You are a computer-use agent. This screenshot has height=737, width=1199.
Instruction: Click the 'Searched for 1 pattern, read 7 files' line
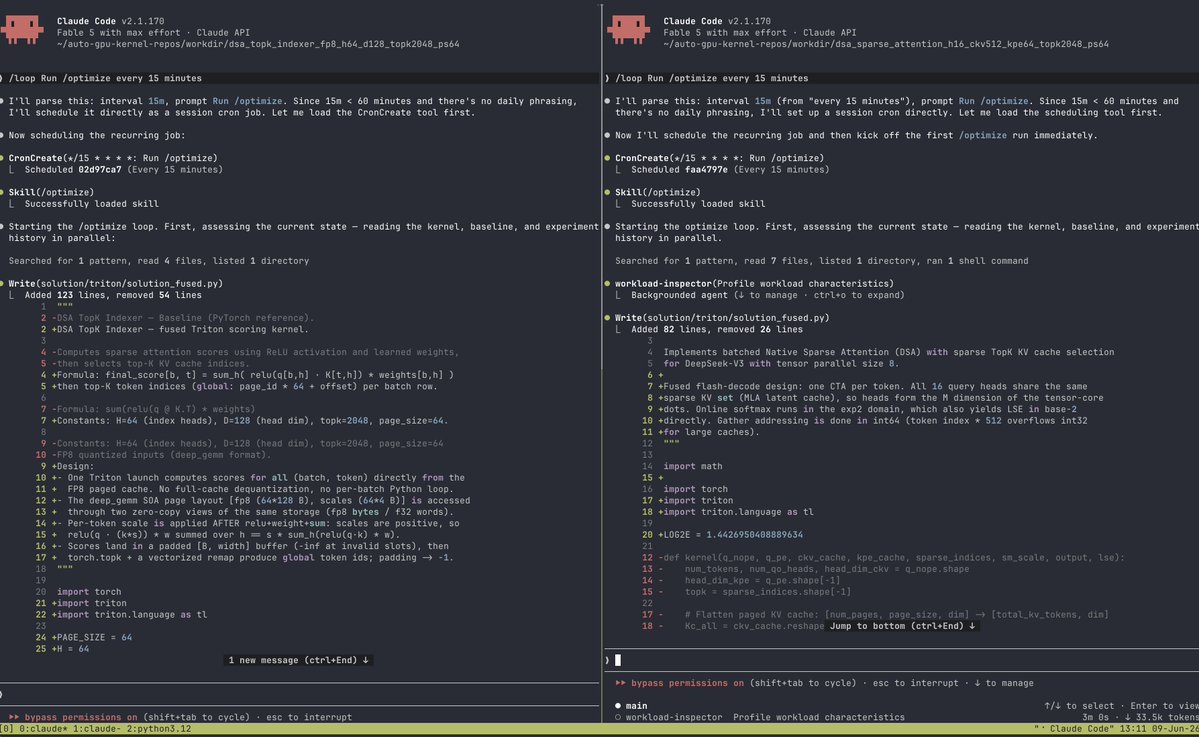coord(821,261)
